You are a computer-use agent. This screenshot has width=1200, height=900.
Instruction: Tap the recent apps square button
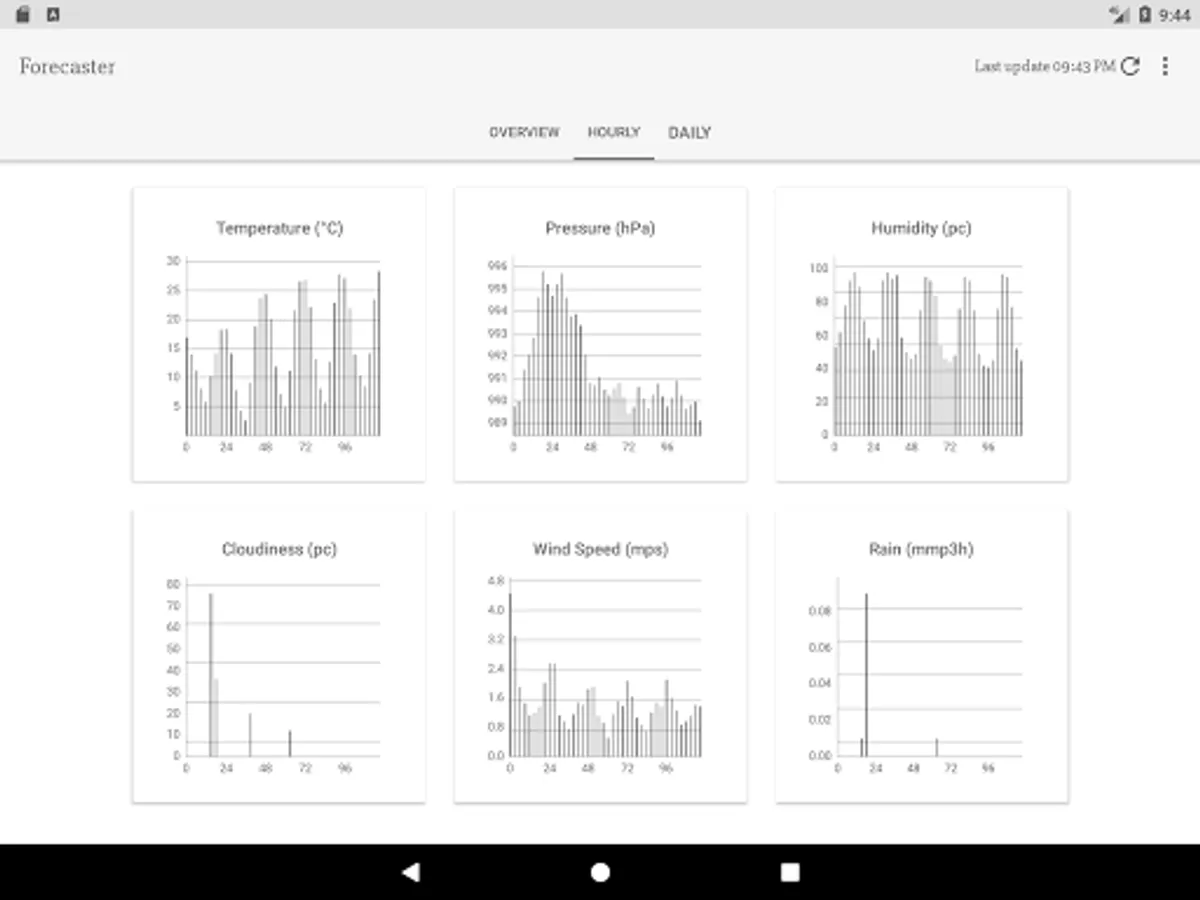pyautogui.click(x=790, y=872)
